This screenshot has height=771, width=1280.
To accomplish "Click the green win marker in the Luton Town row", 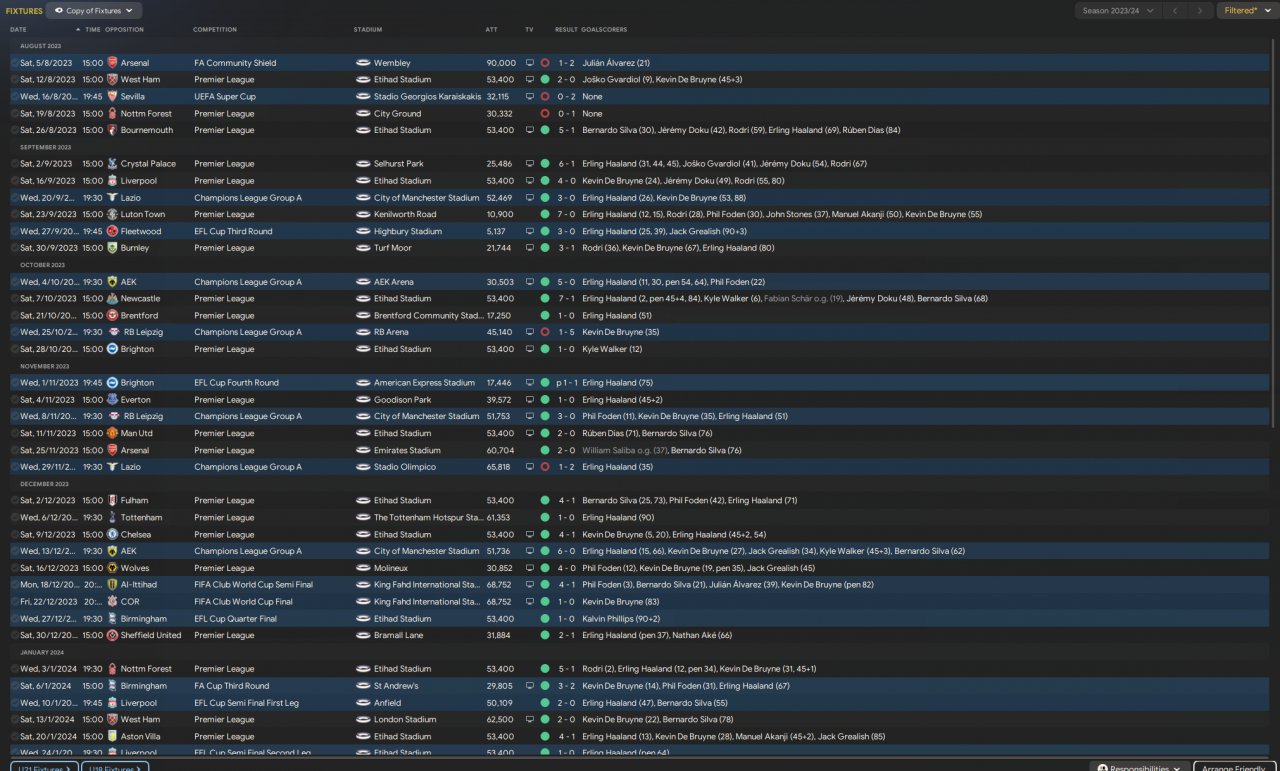I will click(545, 214).
